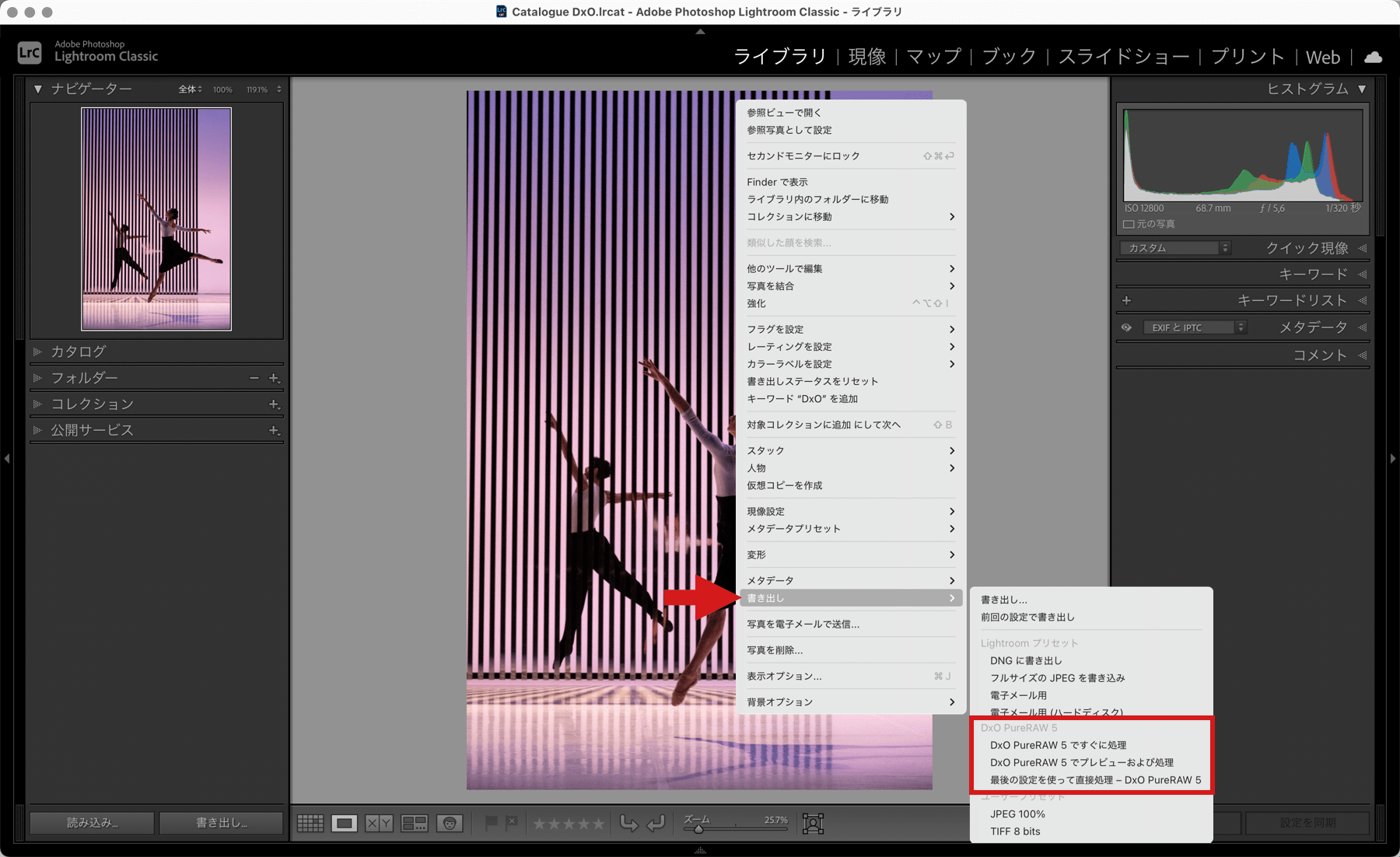1400x857 pixels.
Task: Add new collection with plus icon
Action: [274, 404]
